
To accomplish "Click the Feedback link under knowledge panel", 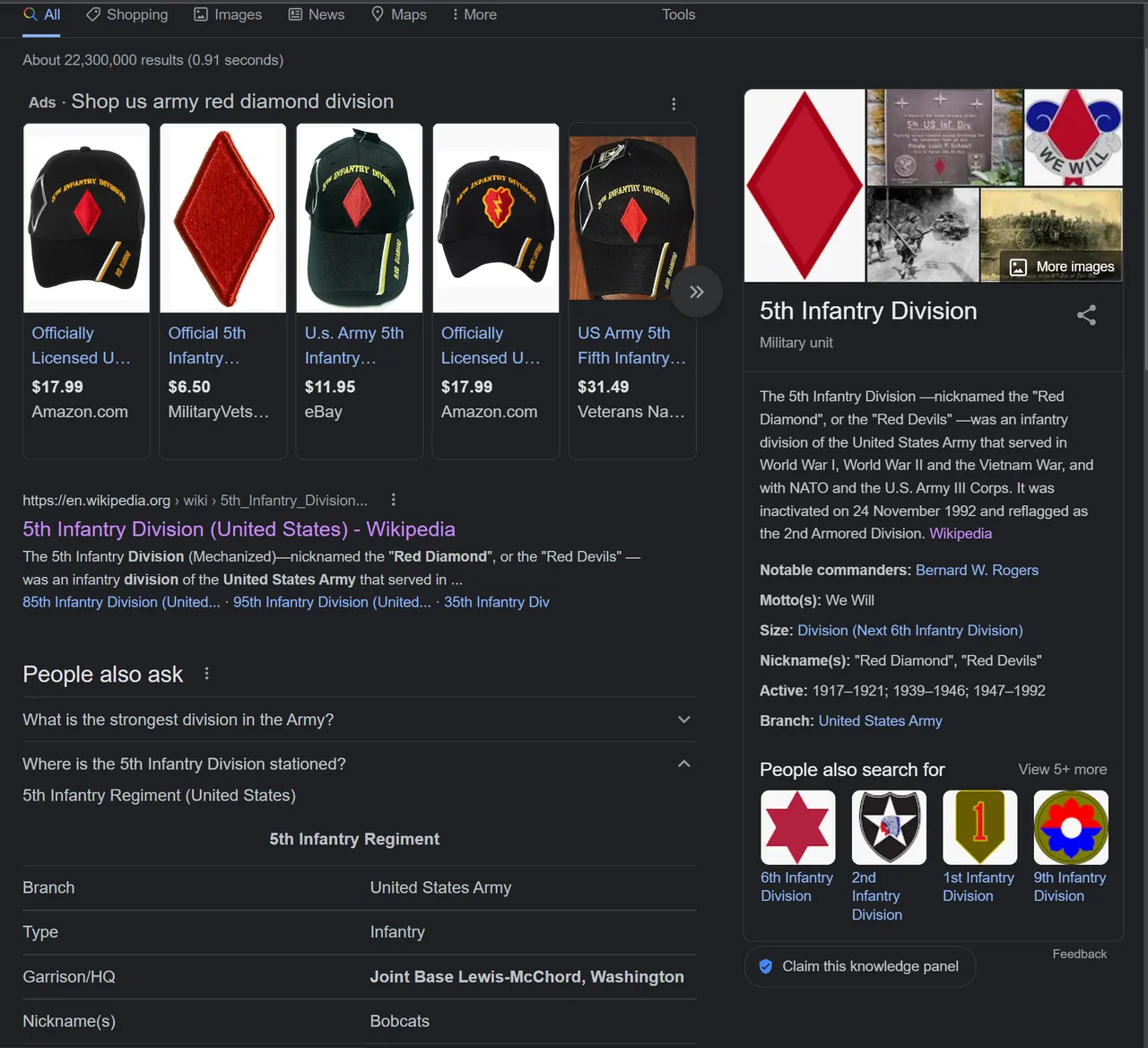I will point(1079,954).
